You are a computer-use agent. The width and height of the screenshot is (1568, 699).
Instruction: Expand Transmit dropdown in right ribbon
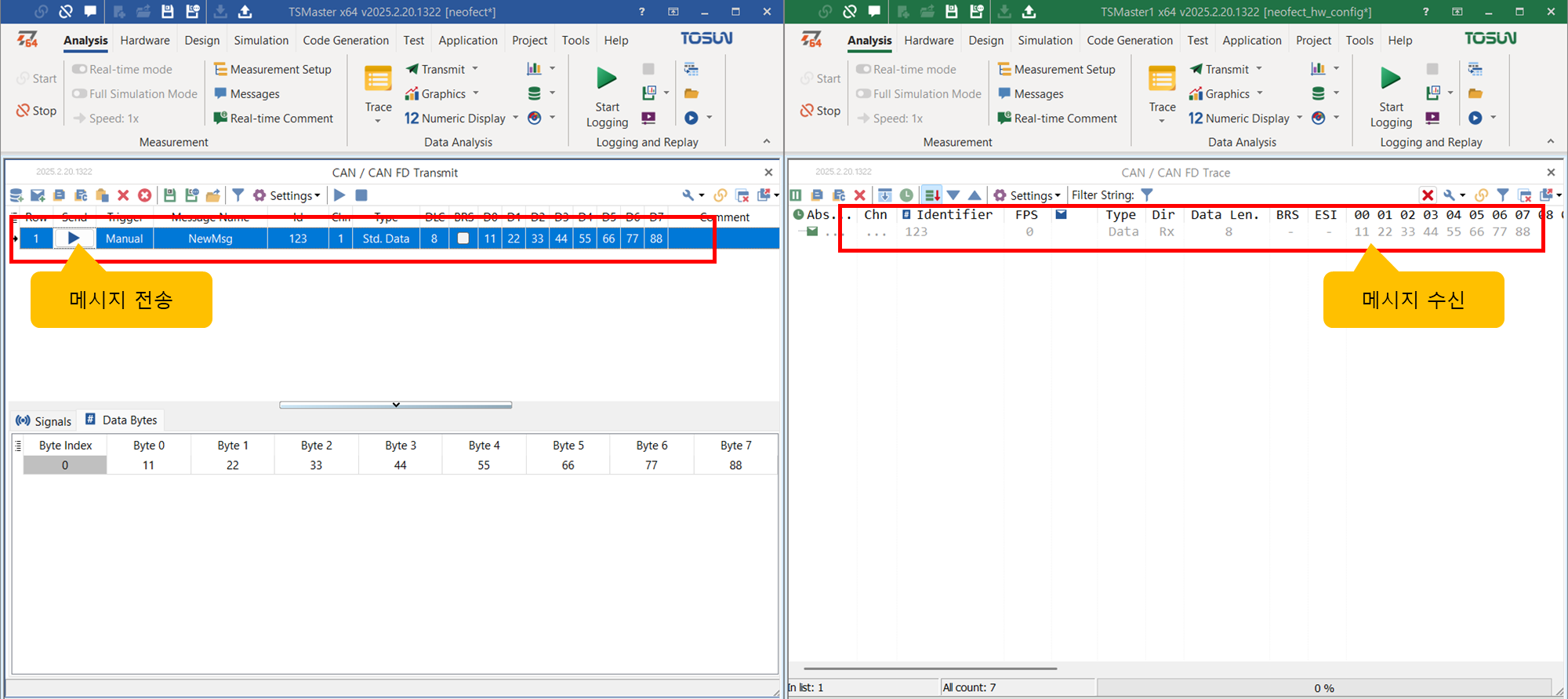(x=1259, y=69)
